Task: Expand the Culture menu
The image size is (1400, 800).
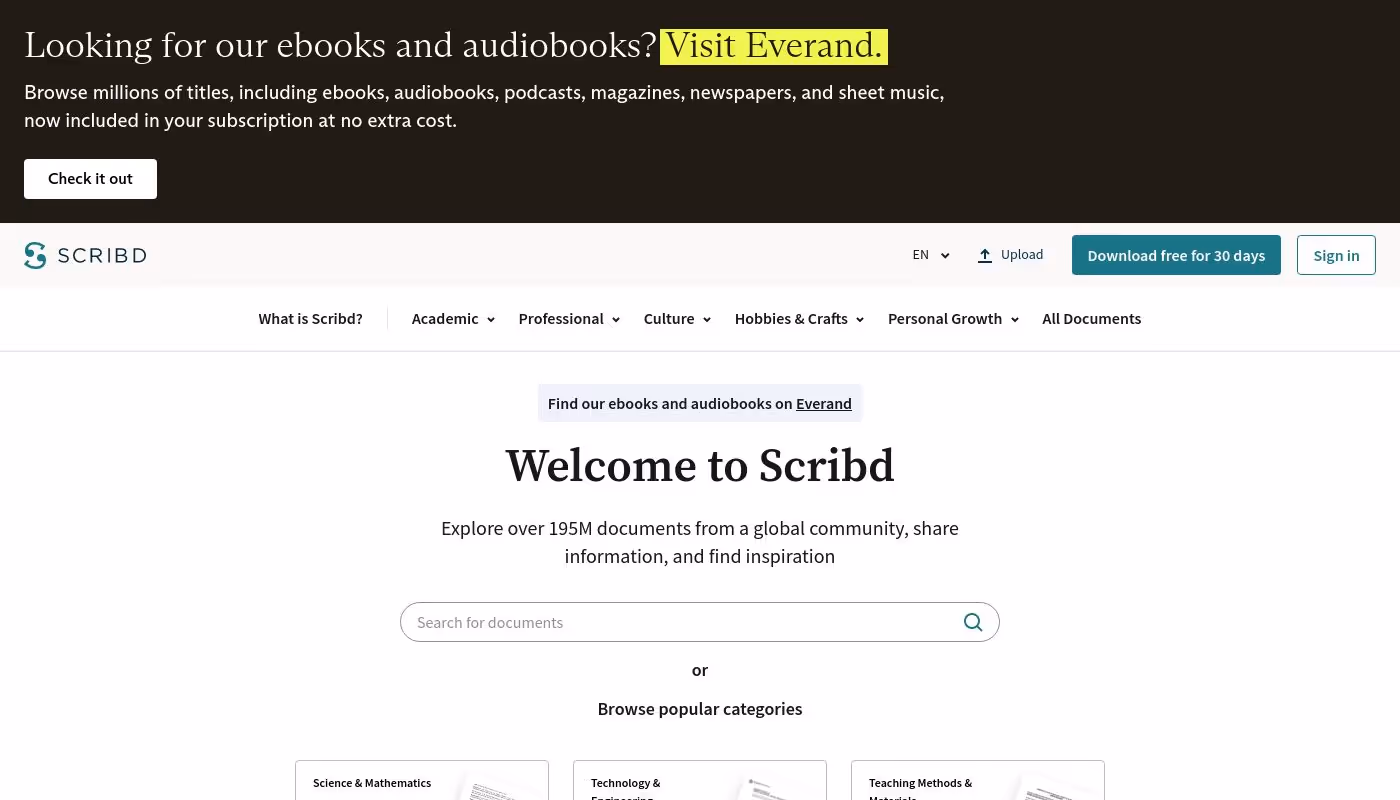Action: [x=677, y=319]
